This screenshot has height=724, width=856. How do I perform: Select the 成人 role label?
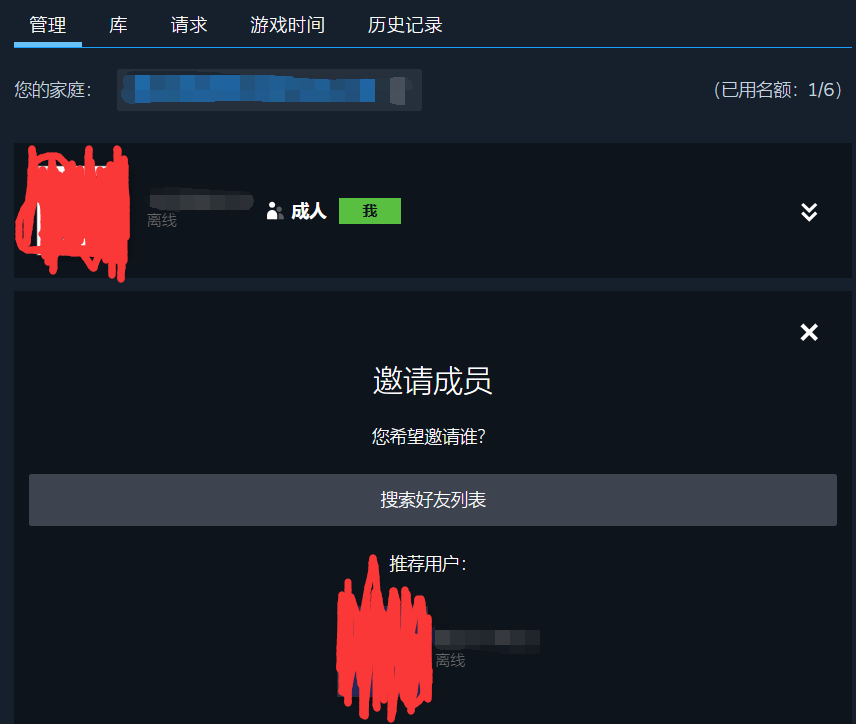(308, 211)
